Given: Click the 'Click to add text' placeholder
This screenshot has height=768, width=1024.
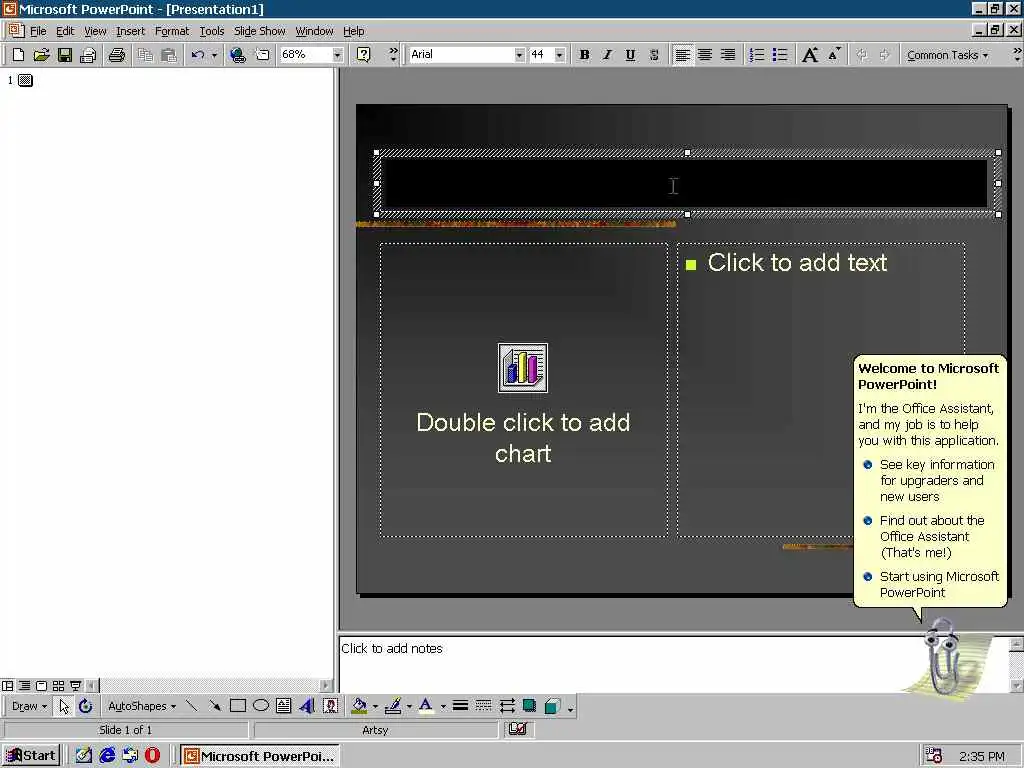Looking at the screenshot, I should (797, 263).
